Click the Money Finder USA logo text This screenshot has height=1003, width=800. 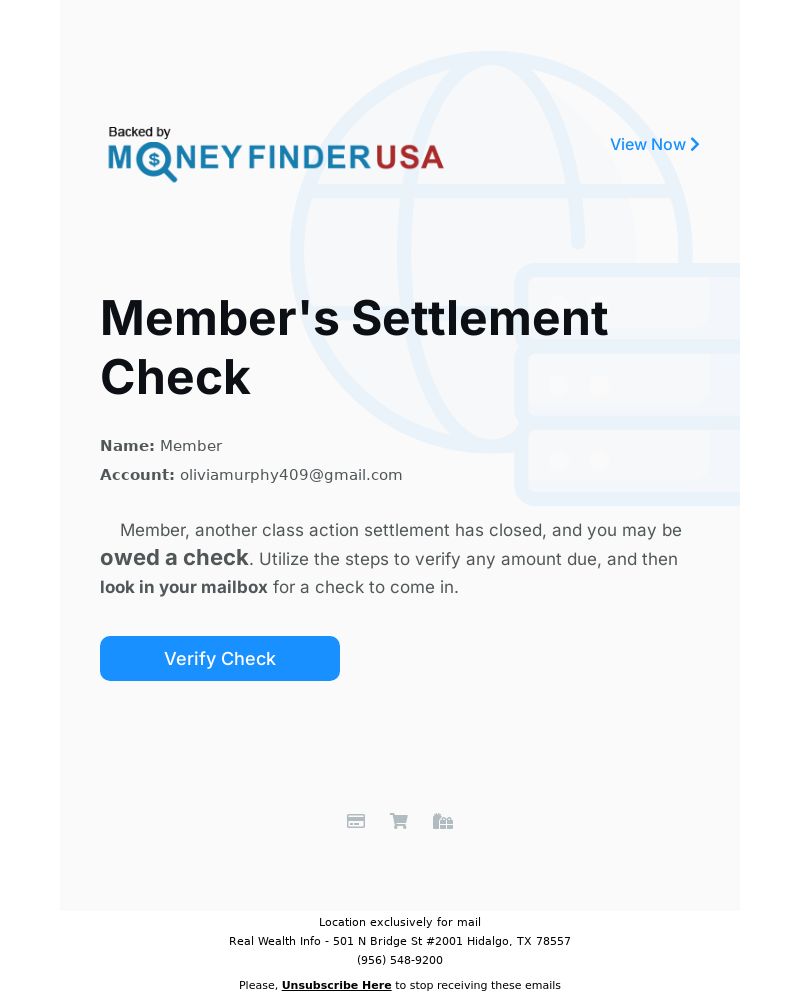pyautogui.click(x=276, y=158)
